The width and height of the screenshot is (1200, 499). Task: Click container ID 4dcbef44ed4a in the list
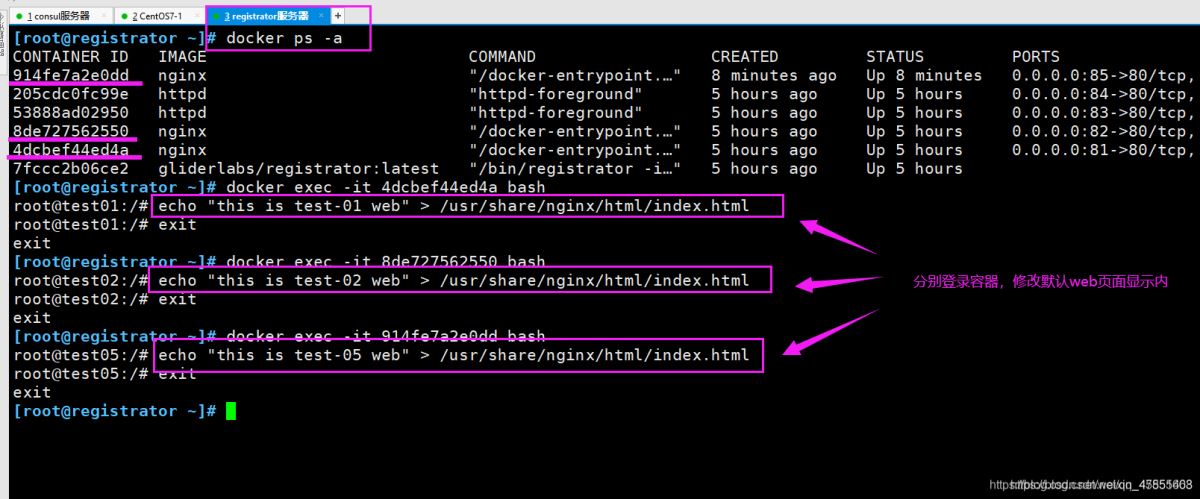[70, 150]
